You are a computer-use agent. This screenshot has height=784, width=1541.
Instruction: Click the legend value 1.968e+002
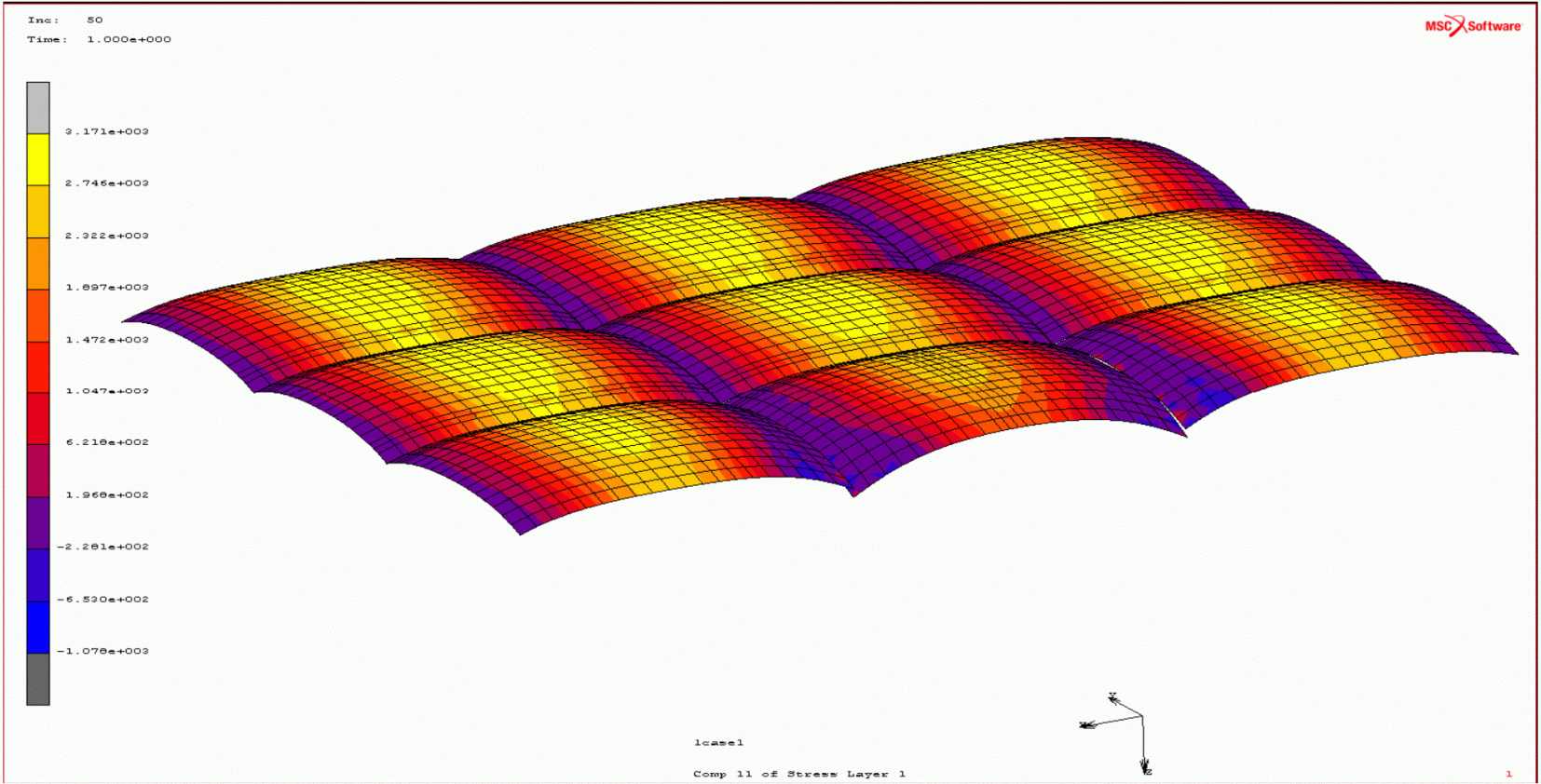[x=107, y=494]
